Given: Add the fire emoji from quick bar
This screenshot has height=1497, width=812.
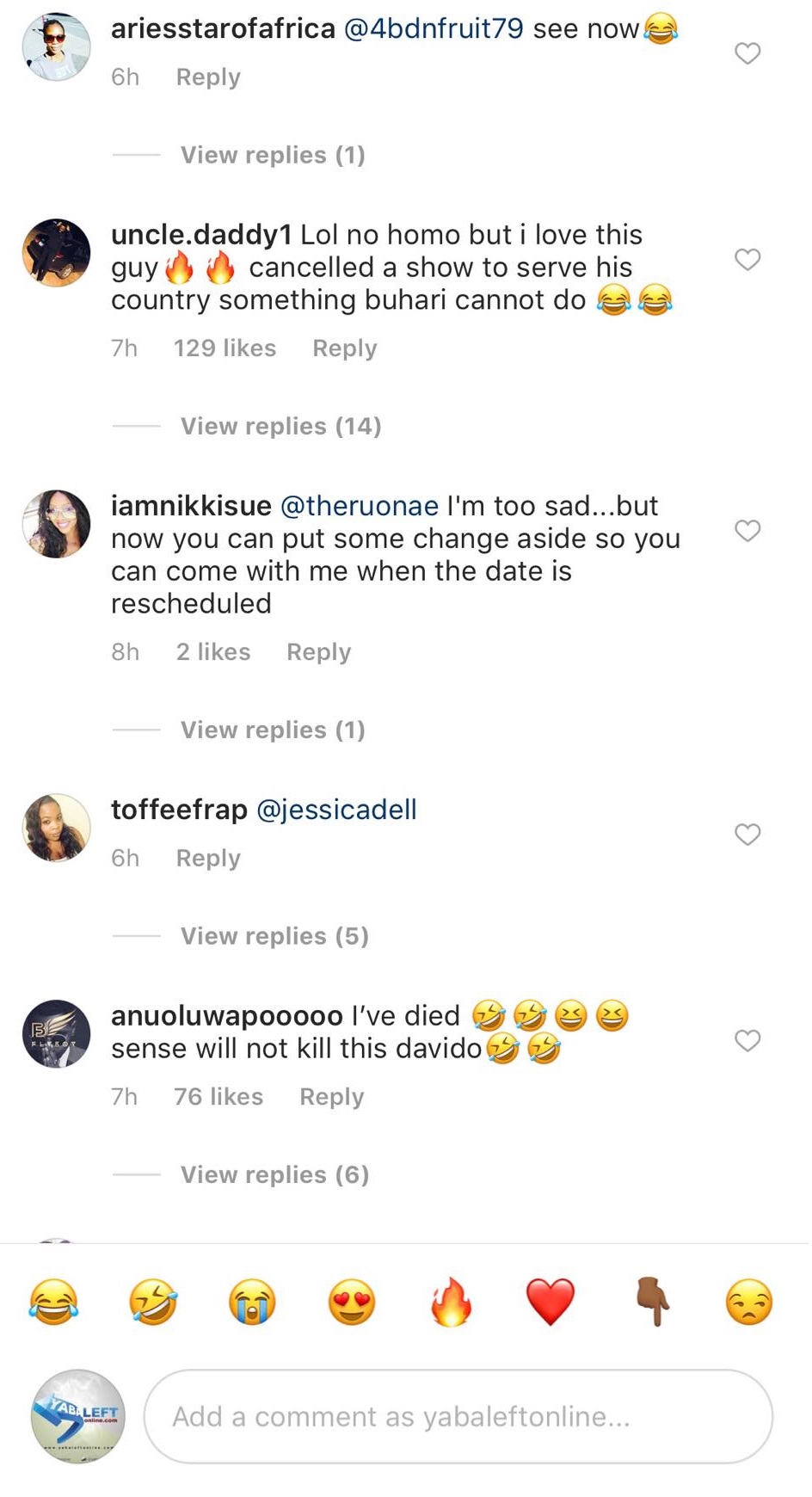Looking at the screenshot, I should click(451, 1301).
